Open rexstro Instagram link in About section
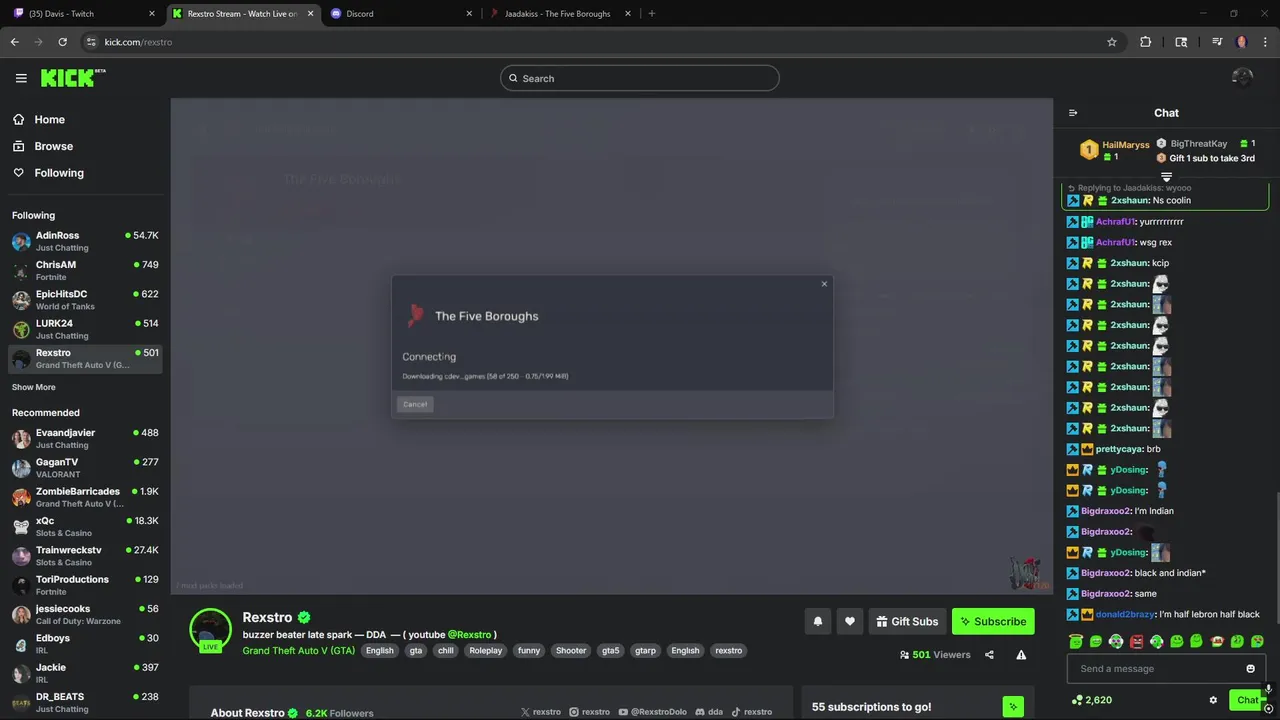The height and width of the screenshot is (720, 1280). point(589,712)
